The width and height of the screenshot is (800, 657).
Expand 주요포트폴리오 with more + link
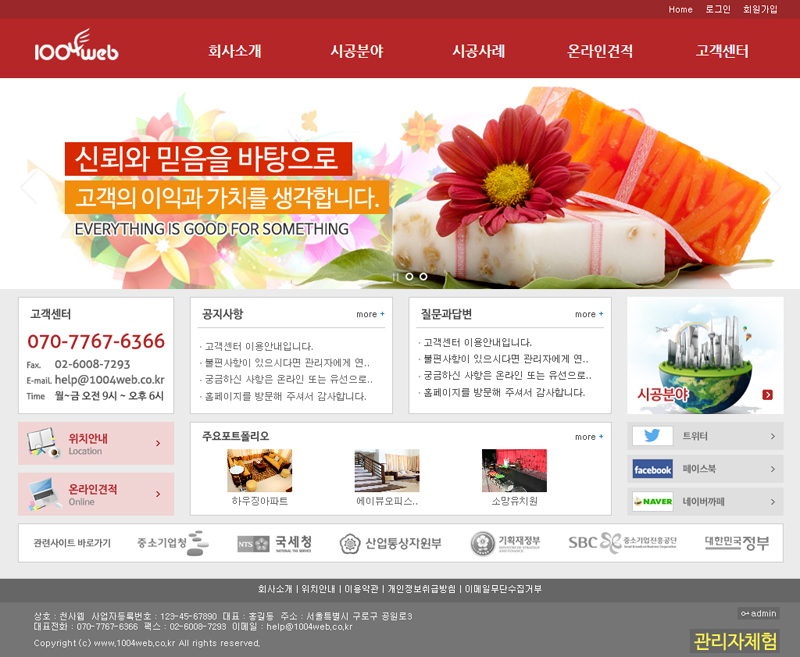click(589, 437)
